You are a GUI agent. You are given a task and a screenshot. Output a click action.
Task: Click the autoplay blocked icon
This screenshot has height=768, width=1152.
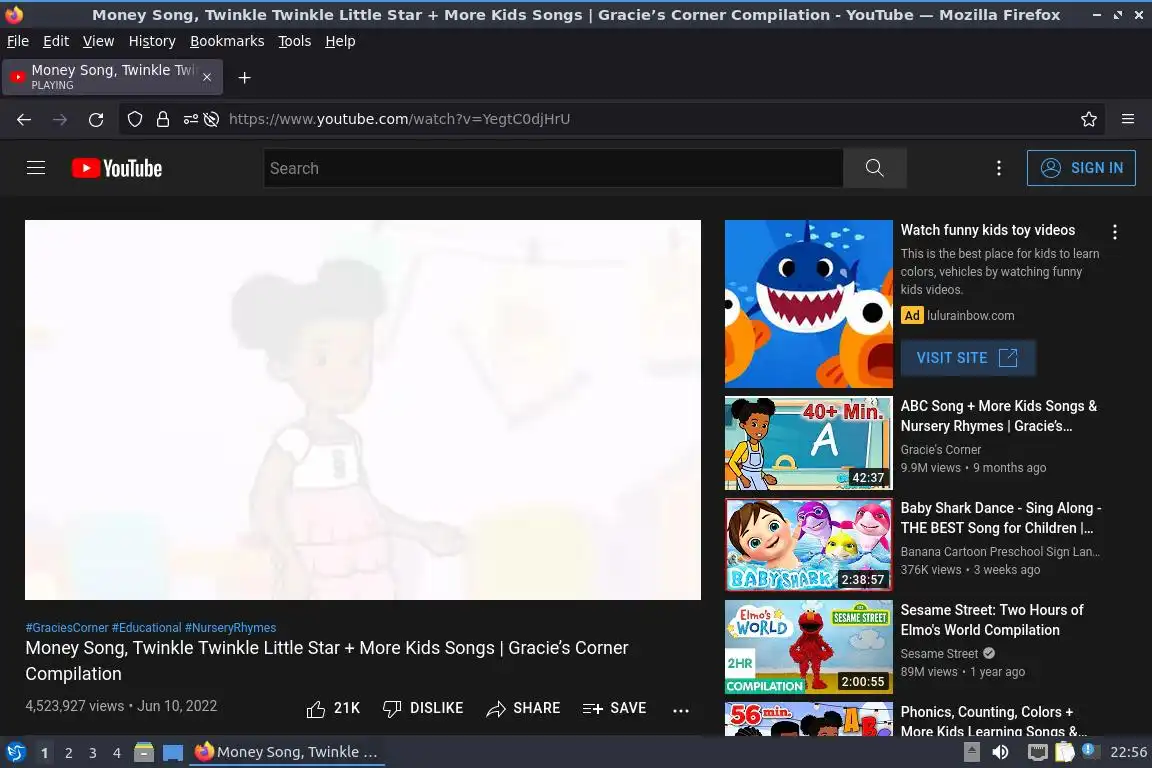coord(212,119)
